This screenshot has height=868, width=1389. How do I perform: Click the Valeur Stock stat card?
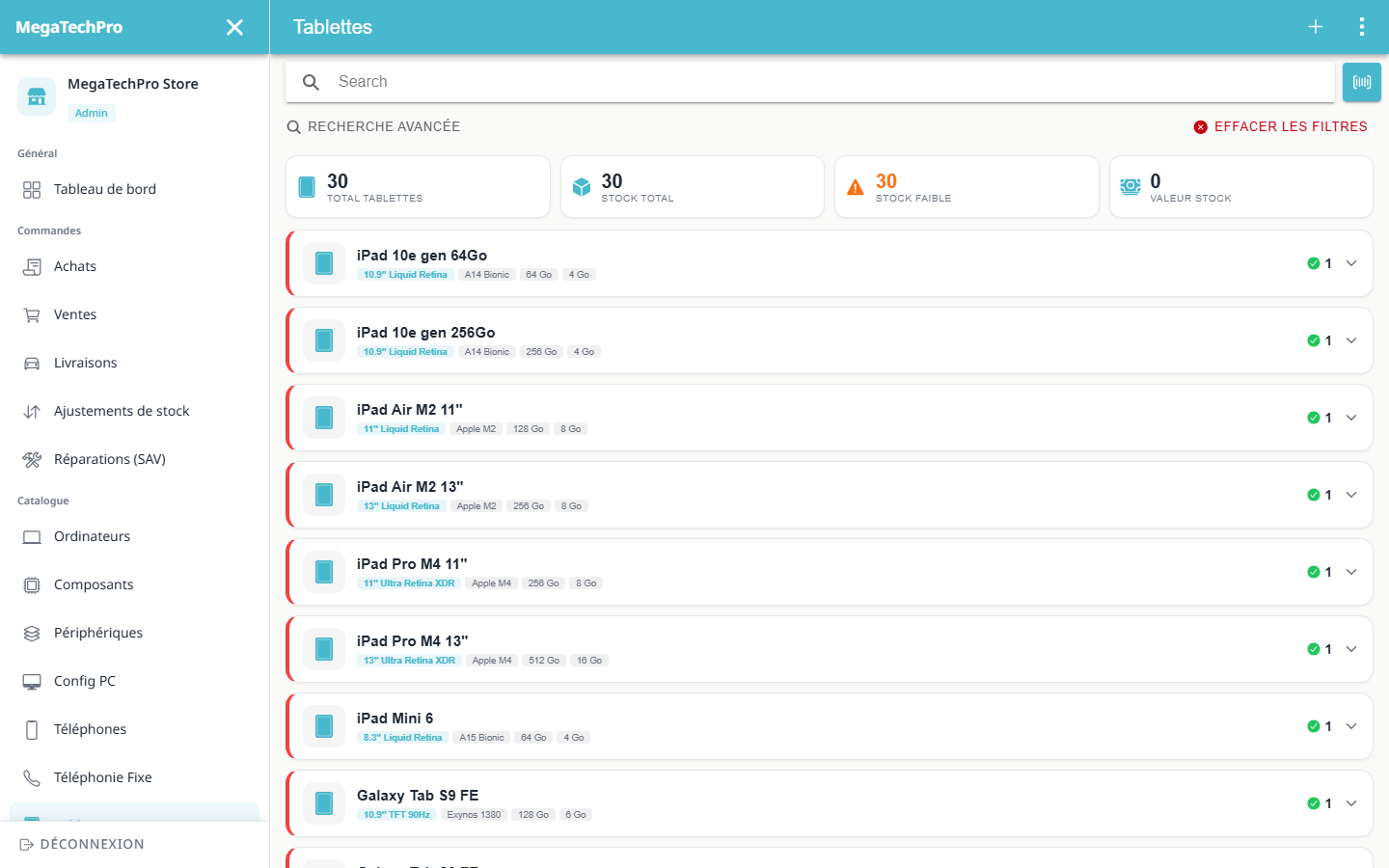pos(1241,187)
